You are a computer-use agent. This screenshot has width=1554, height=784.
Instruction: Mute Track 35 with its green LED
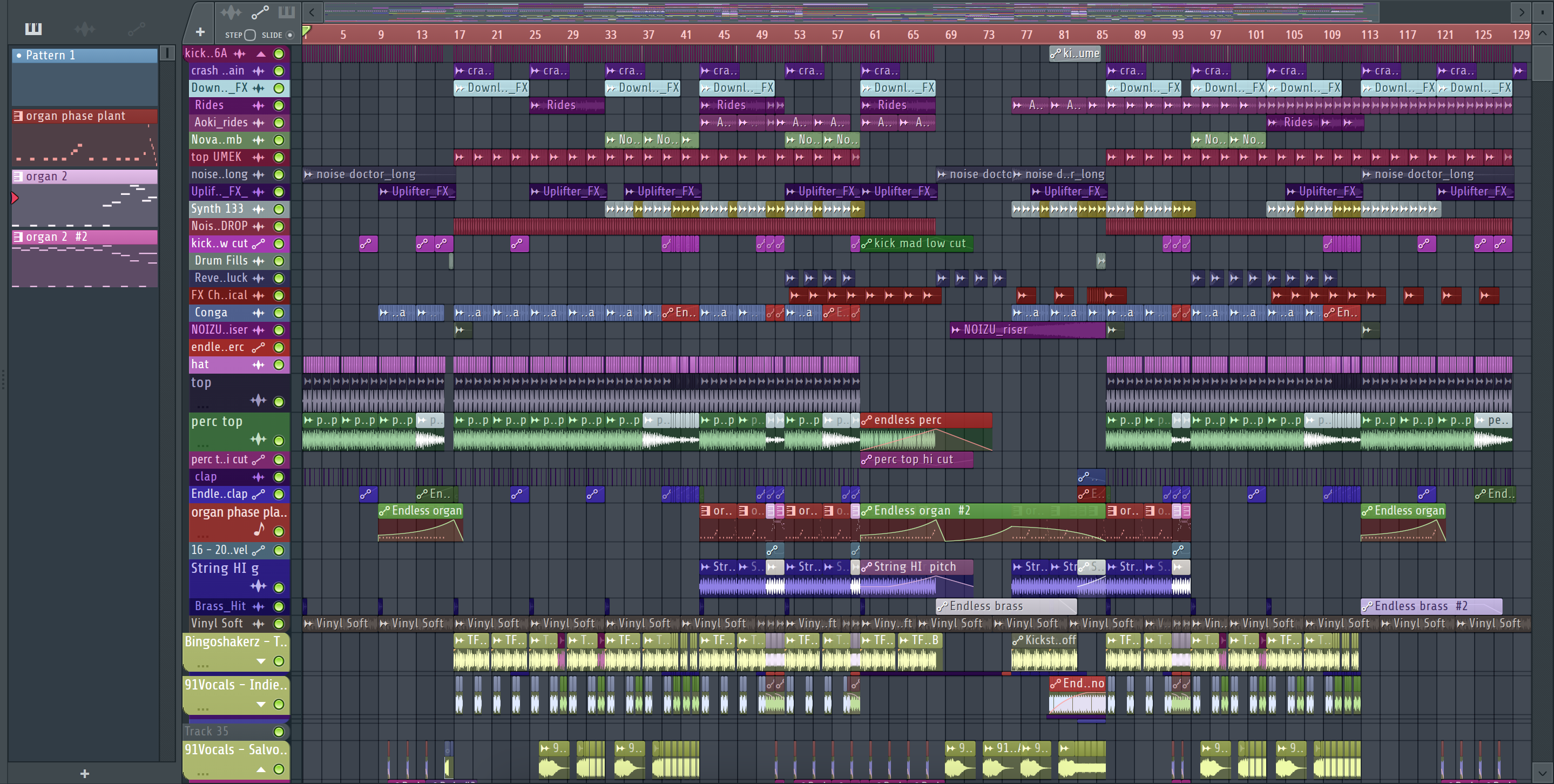pos(279,732)
